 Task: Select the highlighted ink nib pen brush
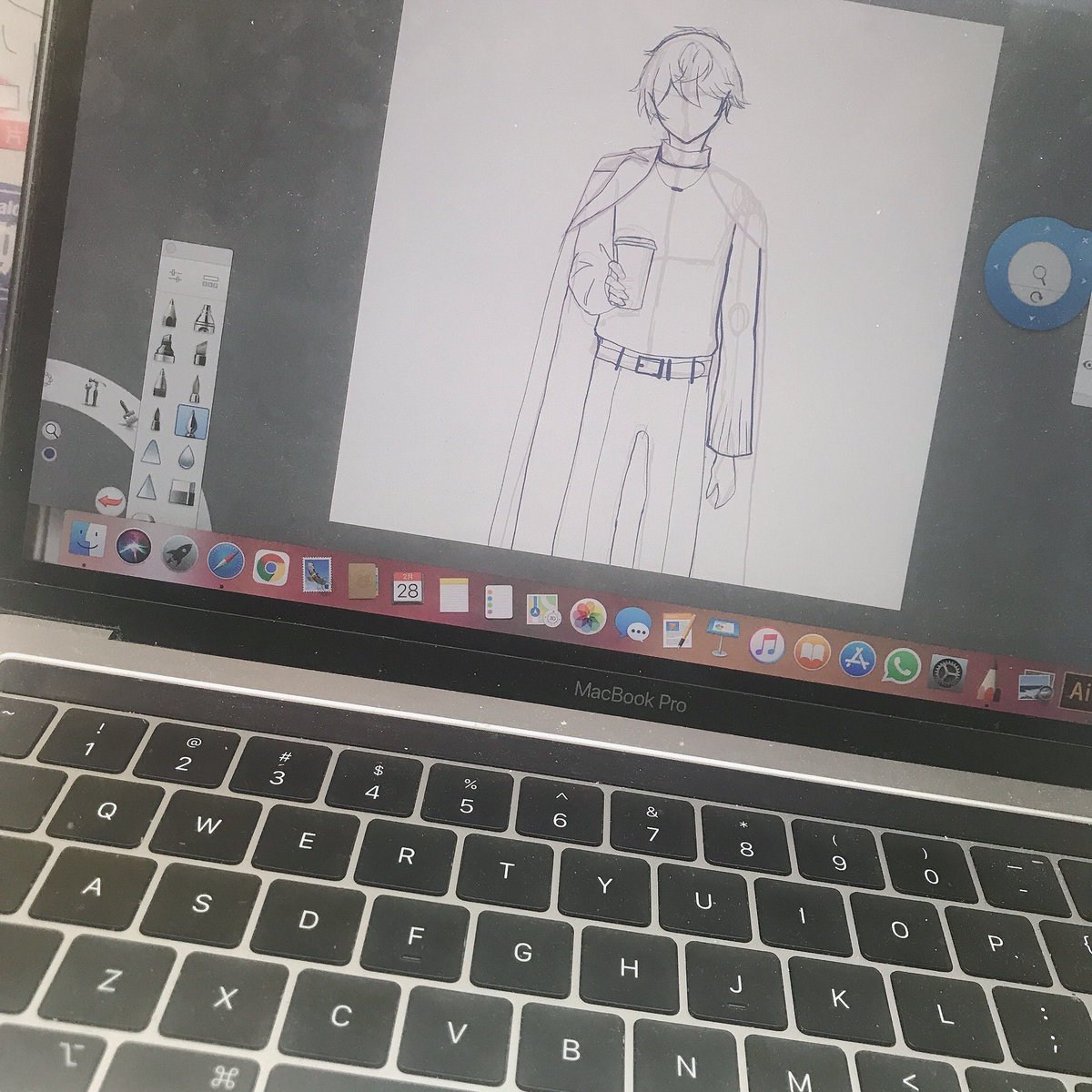coord(193,423)
